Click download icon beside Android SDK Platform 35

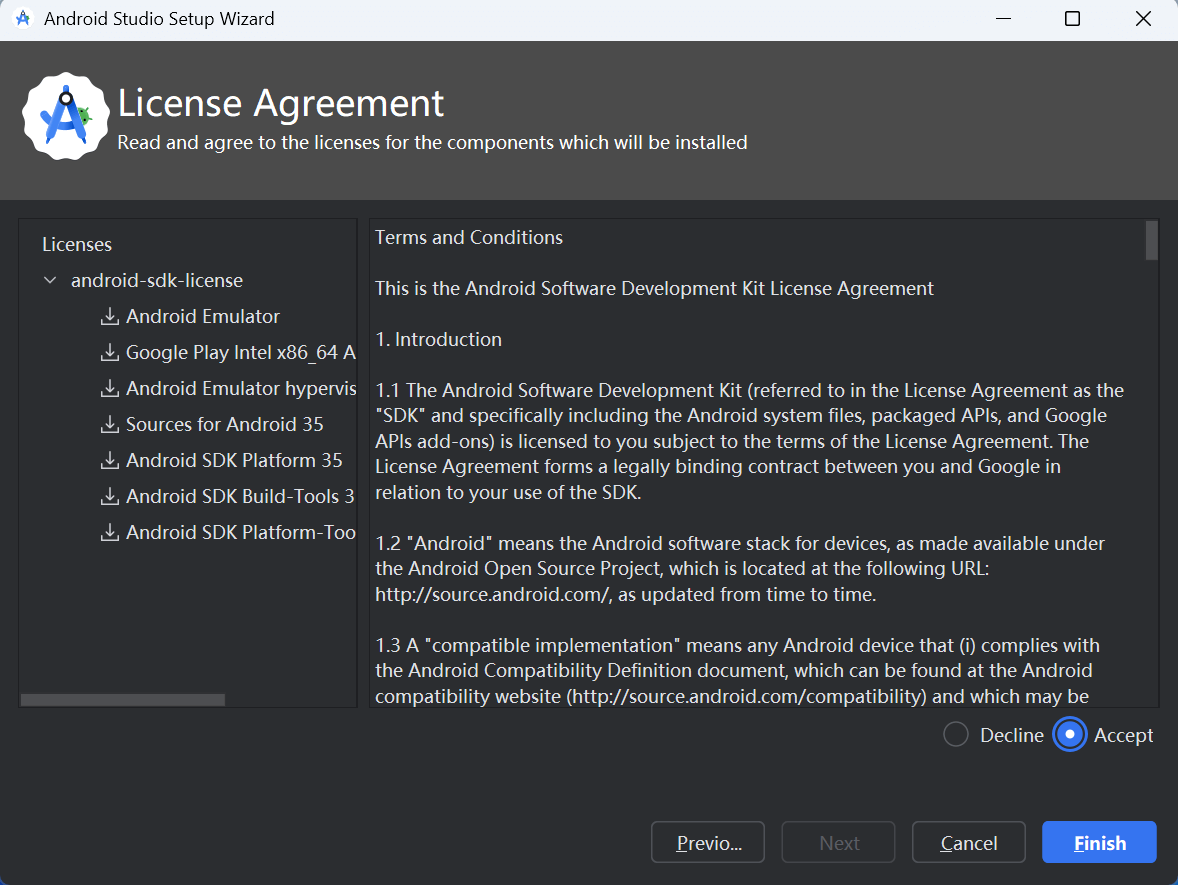tap(110, 461)
